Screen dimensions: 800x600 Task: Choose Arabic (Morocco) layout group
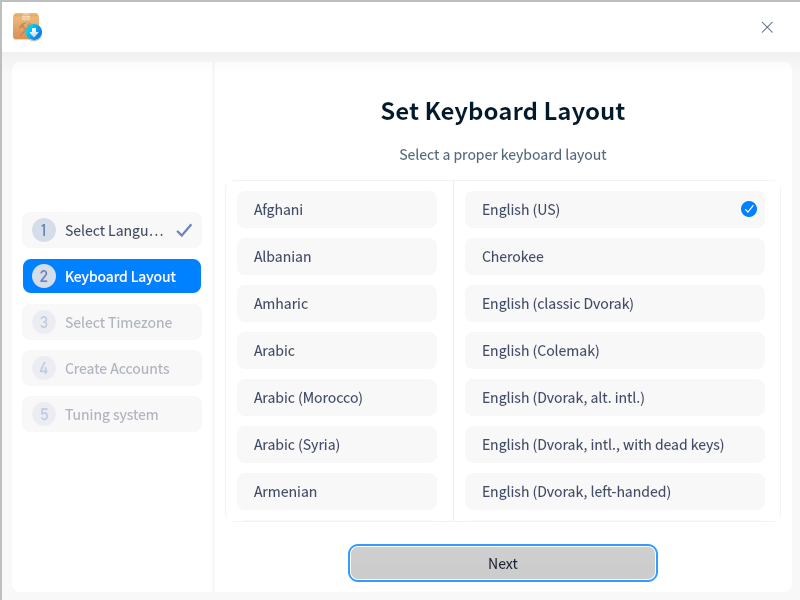337,398
